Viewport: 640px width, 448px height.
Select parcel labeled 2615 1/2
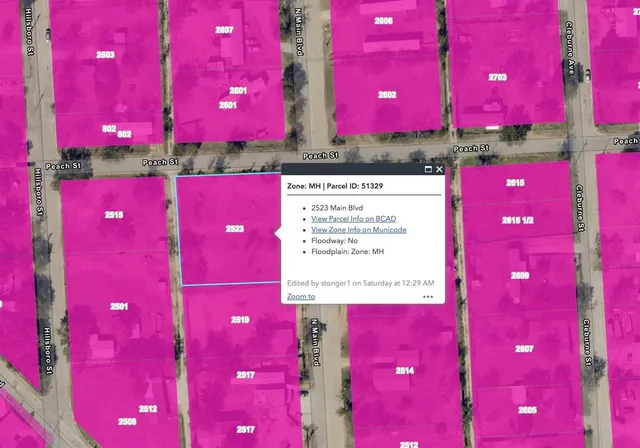click(x=520, y=220)
